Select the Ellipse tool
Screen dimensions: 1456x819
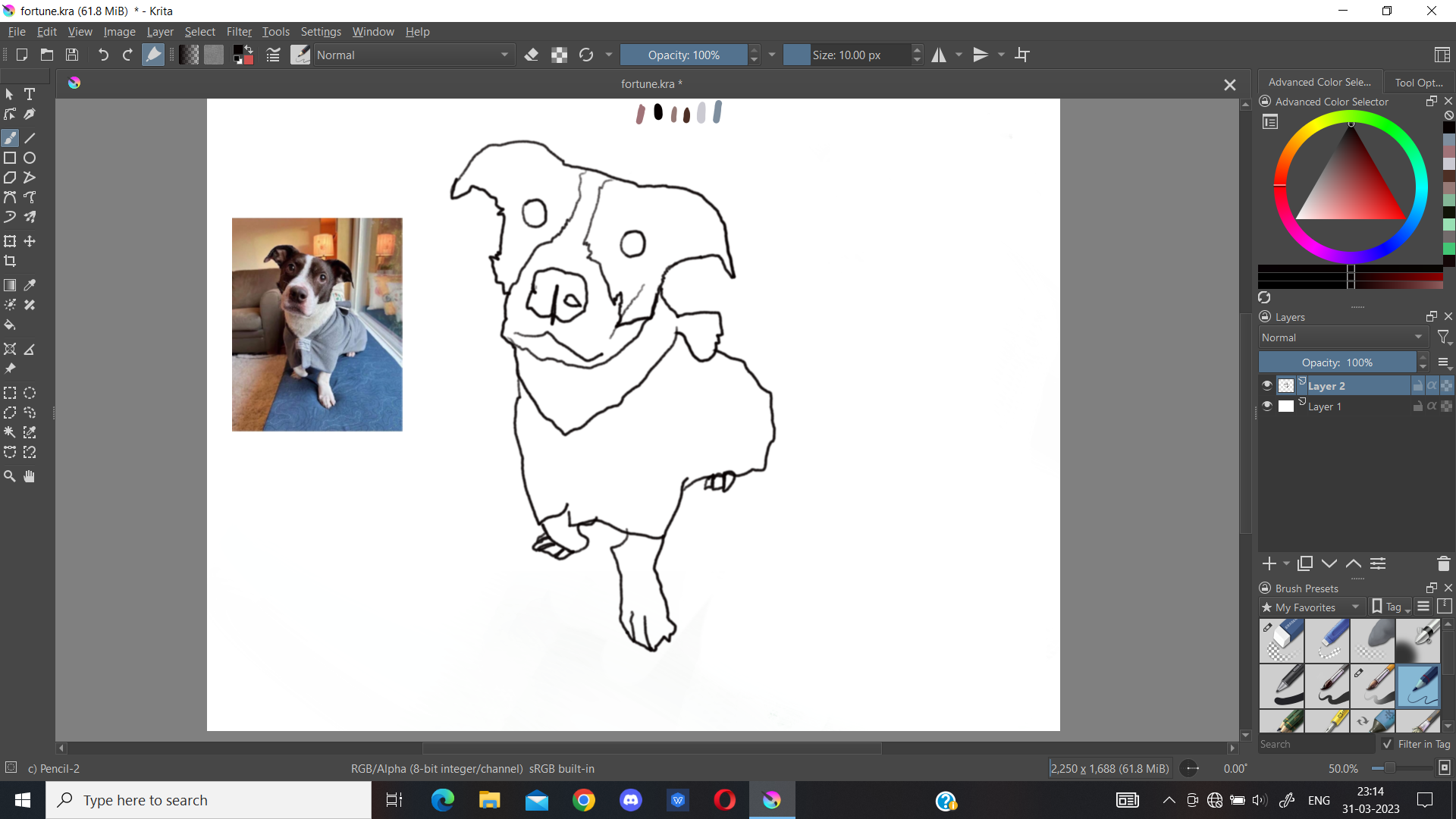[30, 158]
